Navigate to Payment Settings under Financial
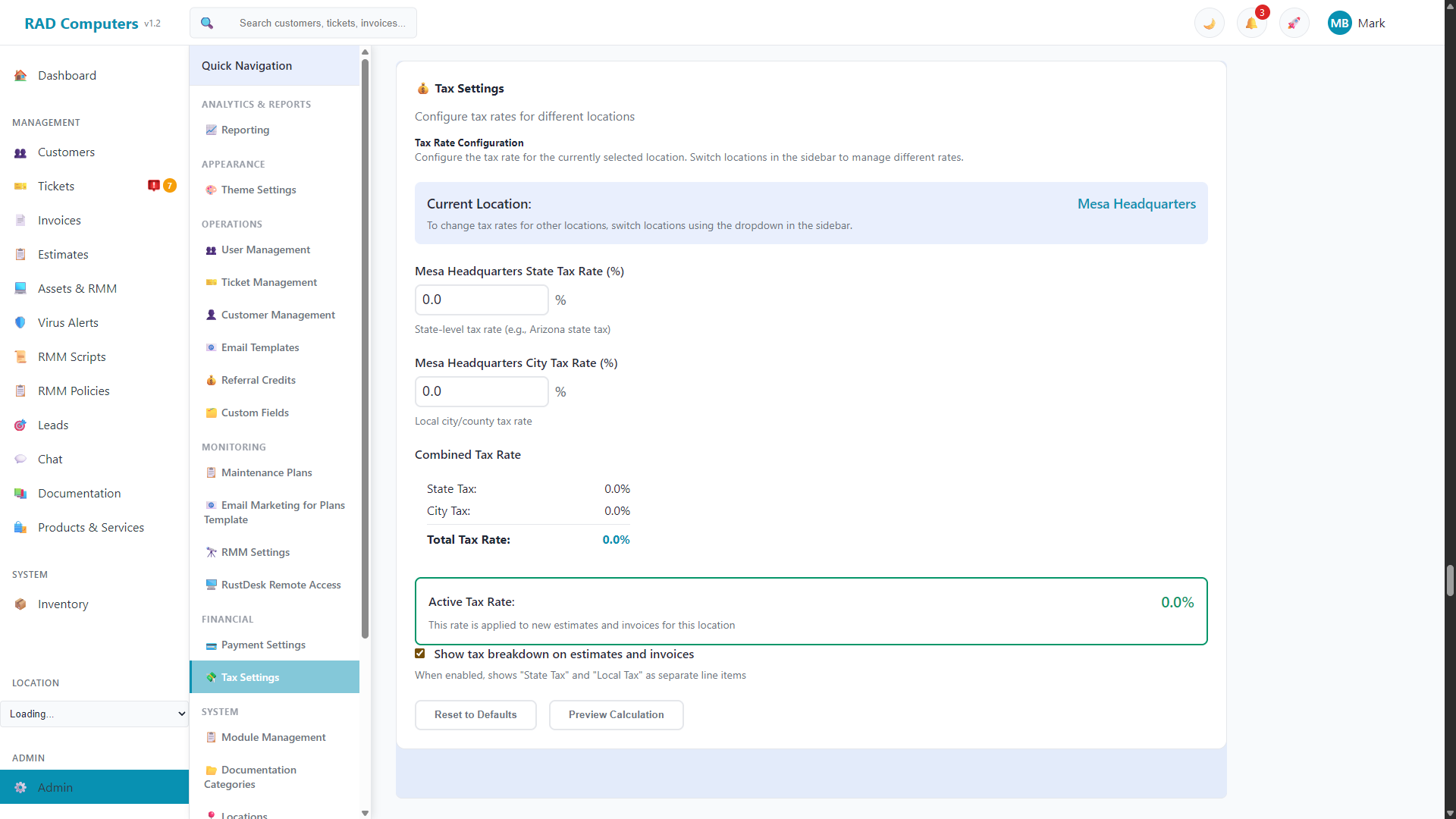The width and height of the screenshot is (1456, 819). pyautogui.click(x=263, y=645)
